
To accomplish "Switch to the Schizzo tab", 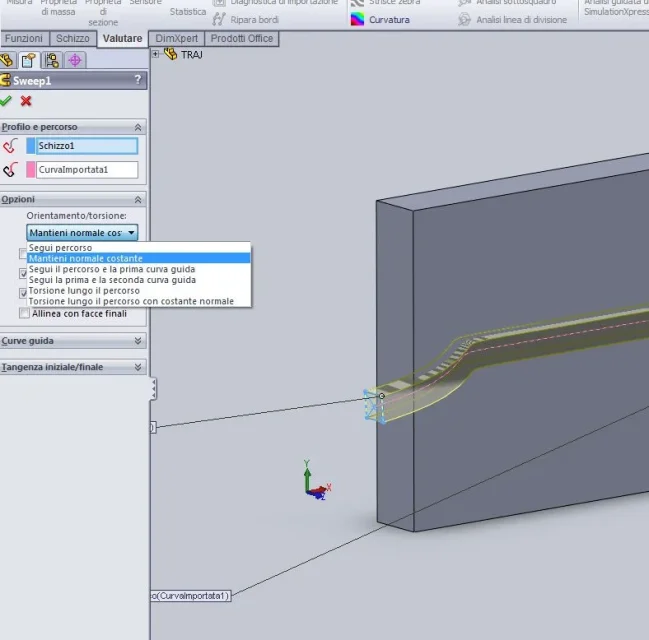I will pos(73,38).
